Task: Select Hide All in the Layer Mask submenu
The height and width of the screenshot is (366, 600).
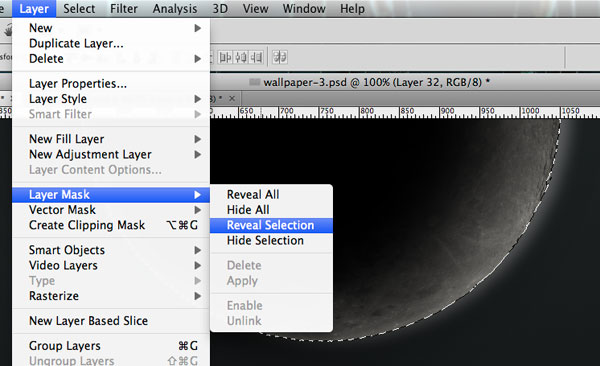Action: coord(271,210)
